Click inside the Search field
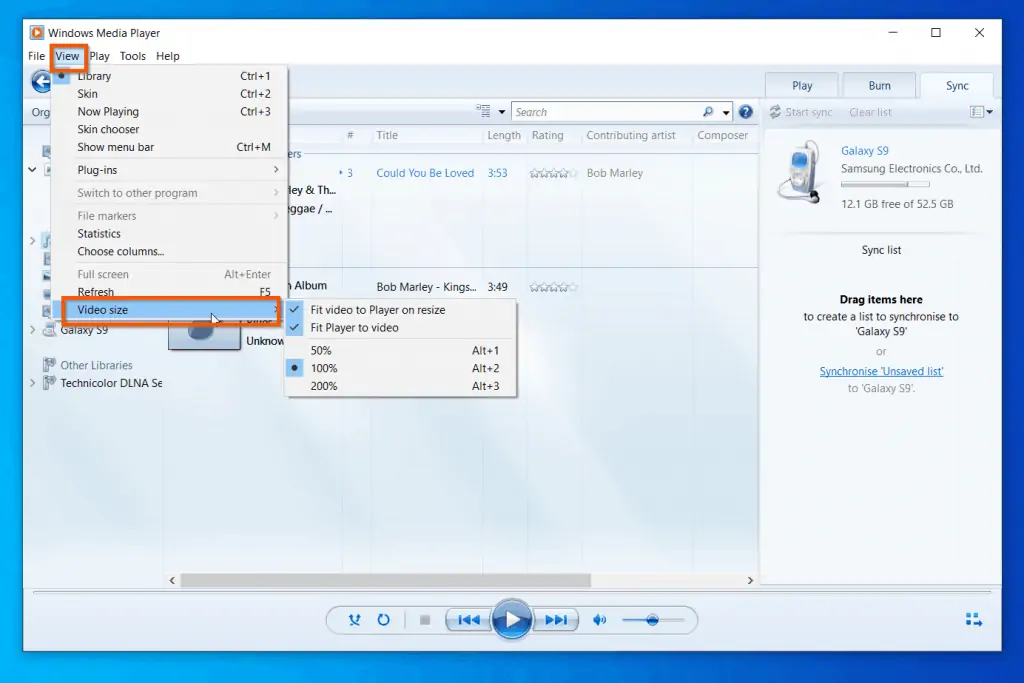This screenshot has height=683, width=1024. [600, 111]
